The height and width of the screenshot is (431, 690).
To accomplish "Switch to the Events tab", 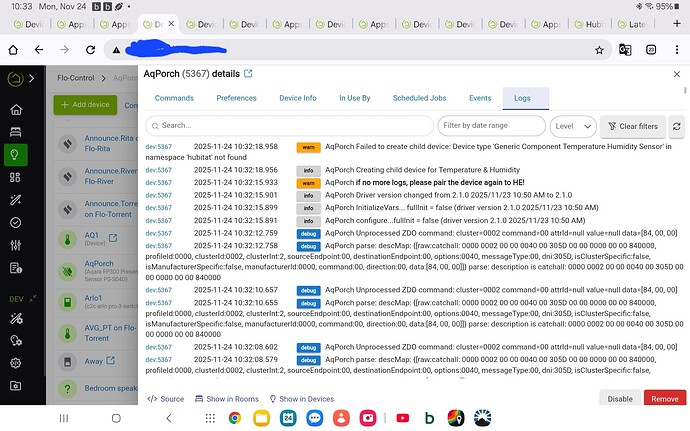I will click(480, 98).
